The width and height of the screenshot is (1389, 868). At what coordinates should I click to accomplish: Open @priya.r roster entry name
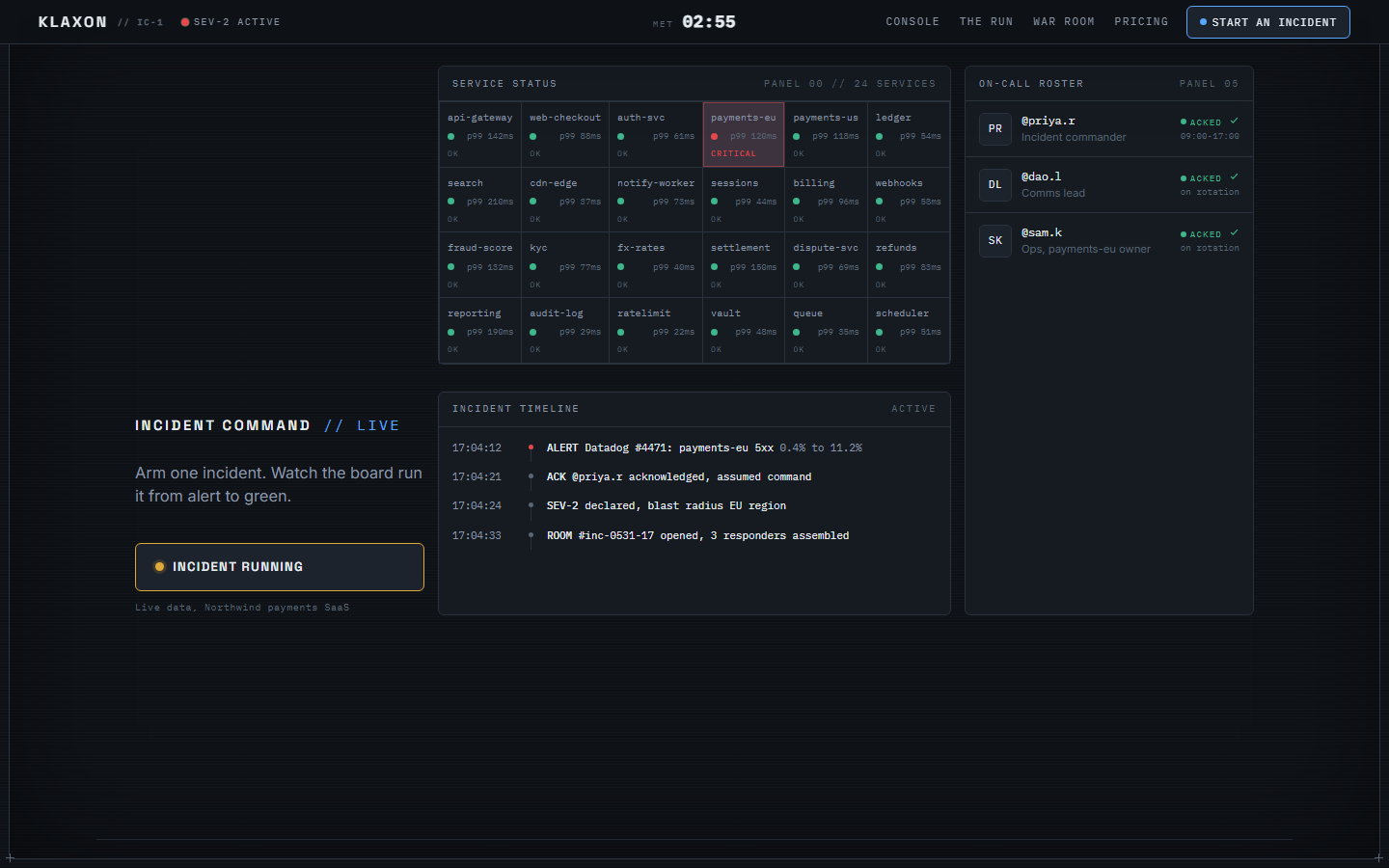pyautogui.click(x=1049, y=121)
